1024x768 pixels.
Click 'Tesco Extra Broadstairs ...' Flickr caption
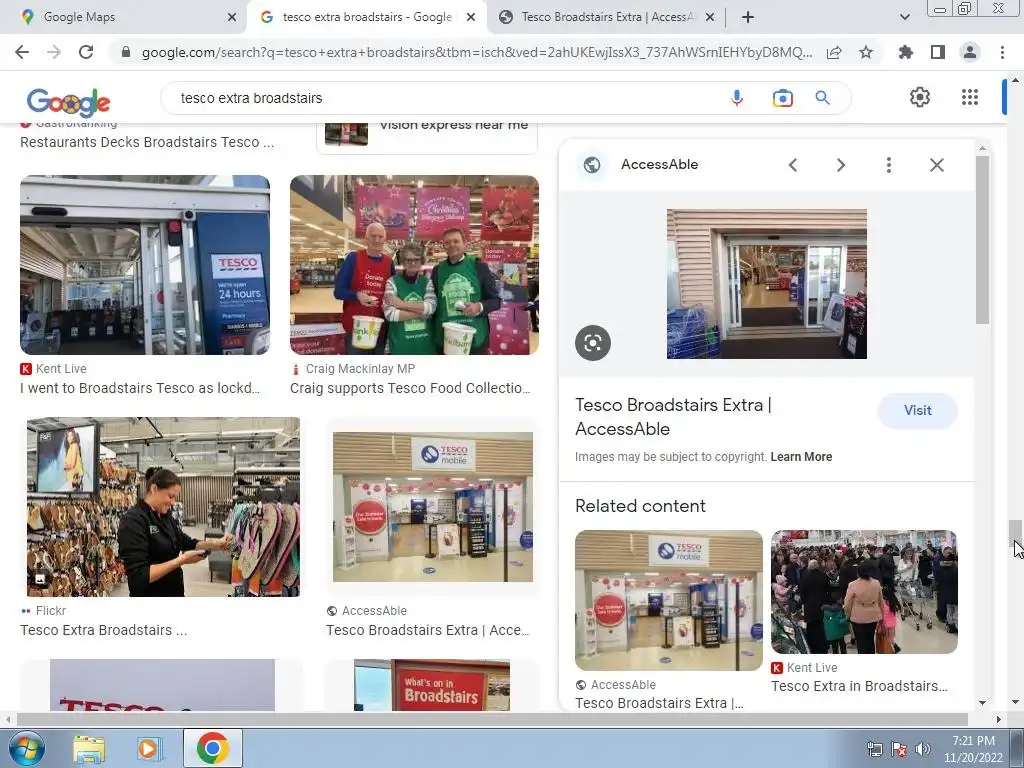coord(103,630)
